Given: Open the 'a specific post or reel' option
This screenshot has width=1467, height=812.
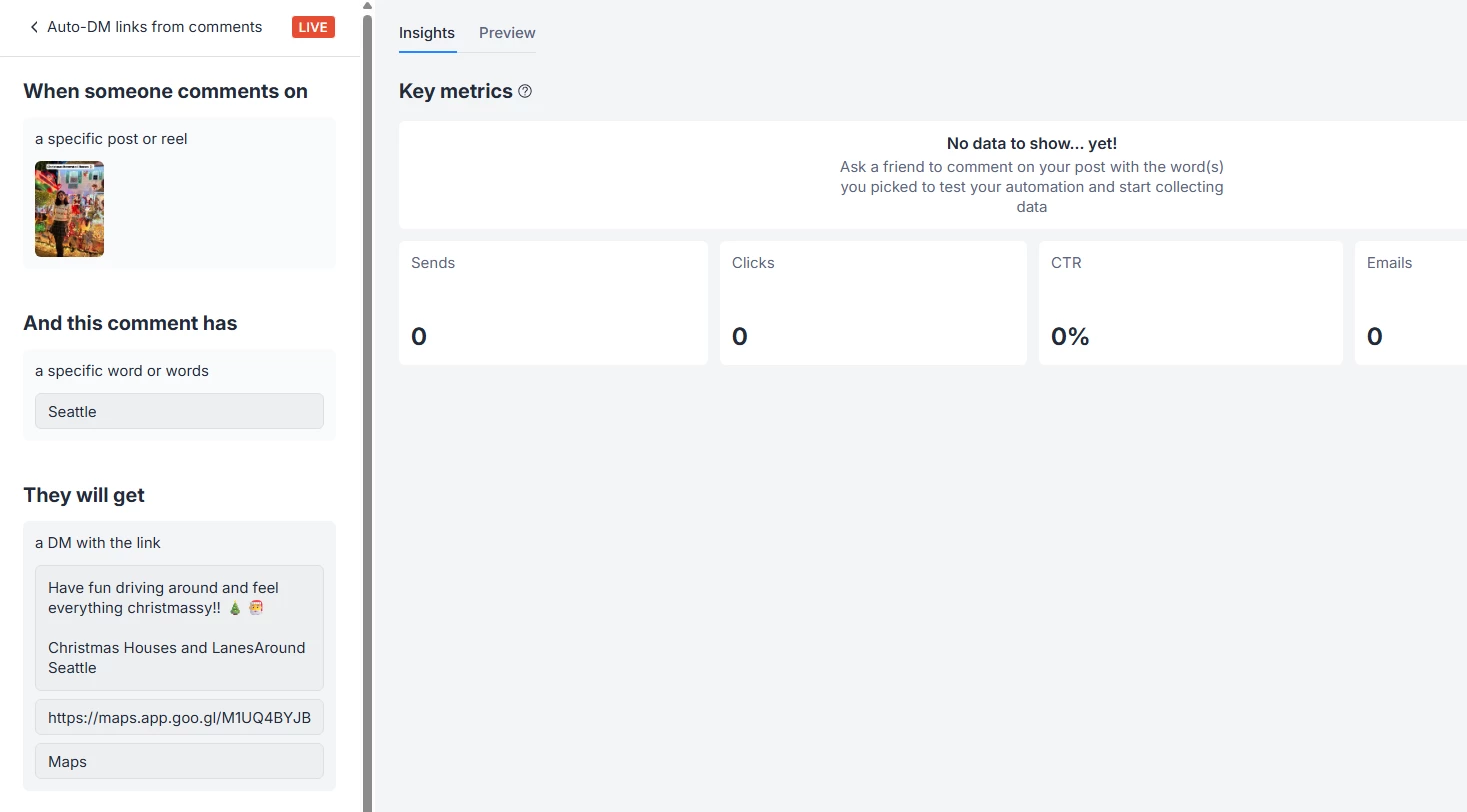Looking at the screenshot, I should 111,139.
